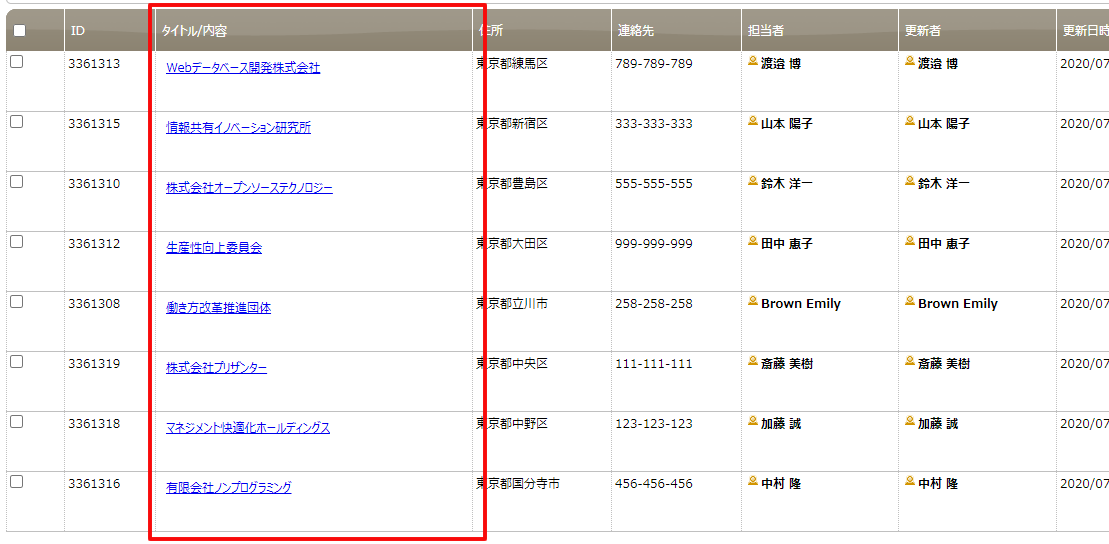Click the user icon next to 更新者 斎藤 美樹
Screen dimensions: 1109x544
(x=910, y=361)
